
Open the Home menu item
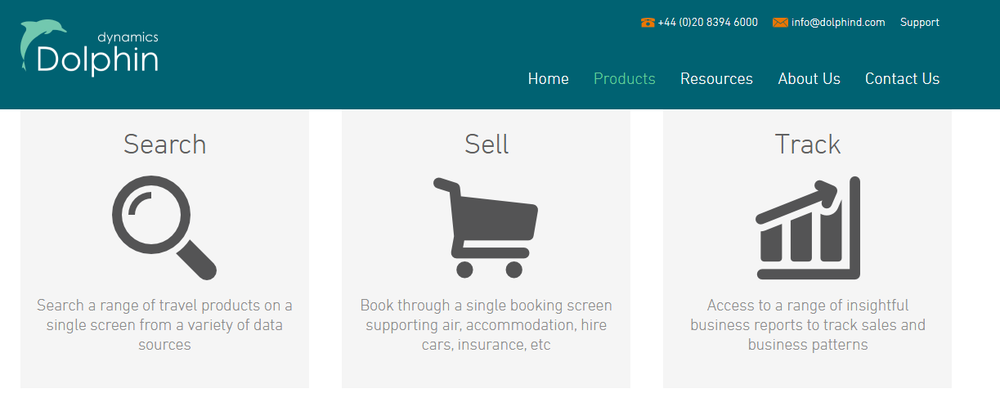[x=548, y=78]
